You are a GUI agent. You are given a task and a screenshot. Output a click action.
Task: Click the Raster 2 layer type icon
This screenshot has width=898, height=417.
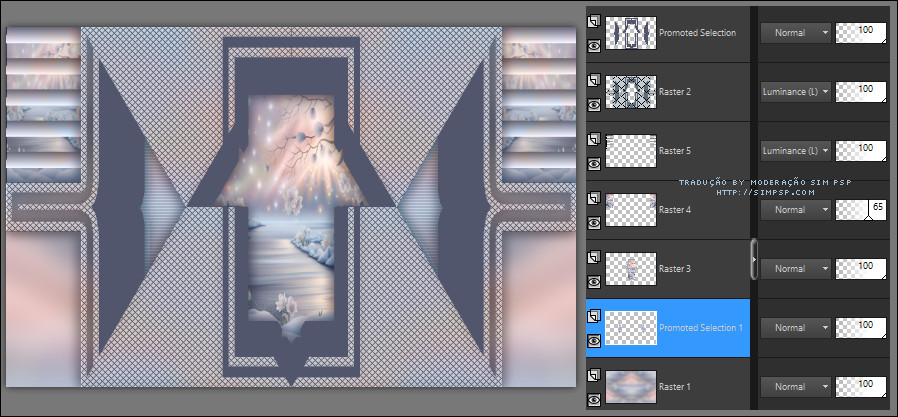(594, 79)
